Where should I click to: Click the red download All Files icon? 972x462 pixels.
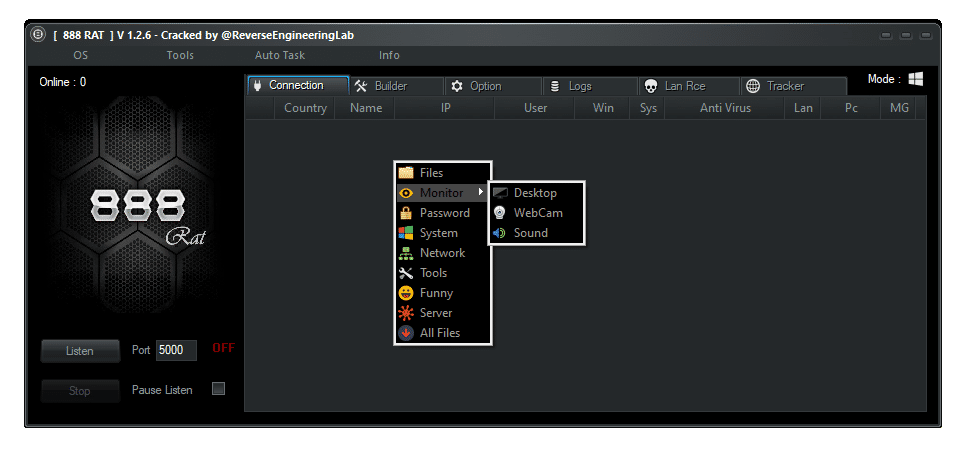pos(406,333)
